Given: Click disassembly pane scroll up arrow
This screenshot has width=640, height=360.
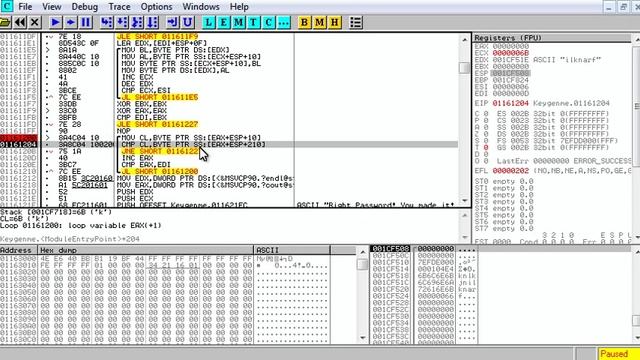Looking at the screenshot, I should 464,40.
